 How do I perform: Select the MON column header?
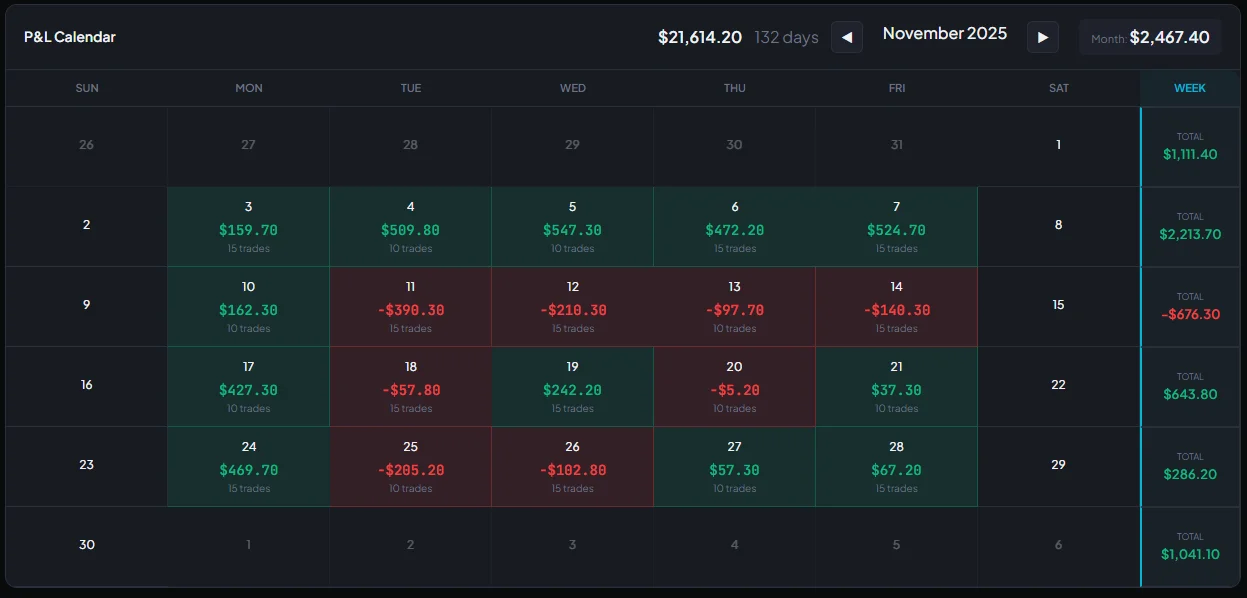[249, 88]
